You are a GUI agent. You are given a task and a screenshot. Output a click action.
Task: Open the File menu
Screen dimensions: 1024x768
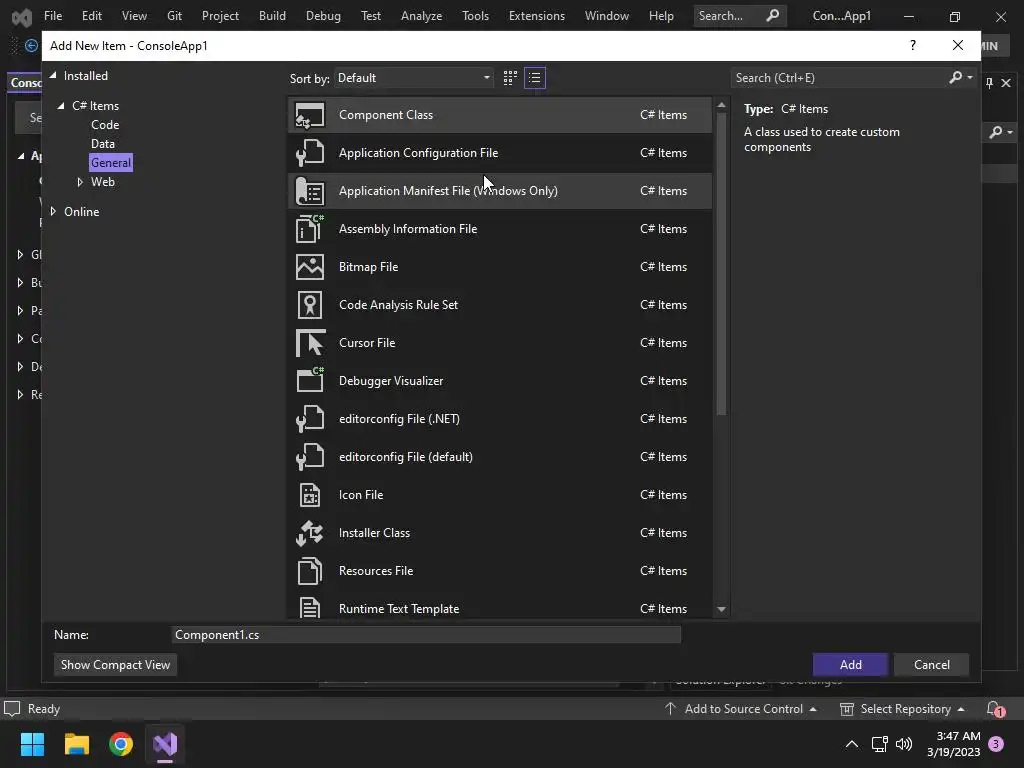[53, 16]
